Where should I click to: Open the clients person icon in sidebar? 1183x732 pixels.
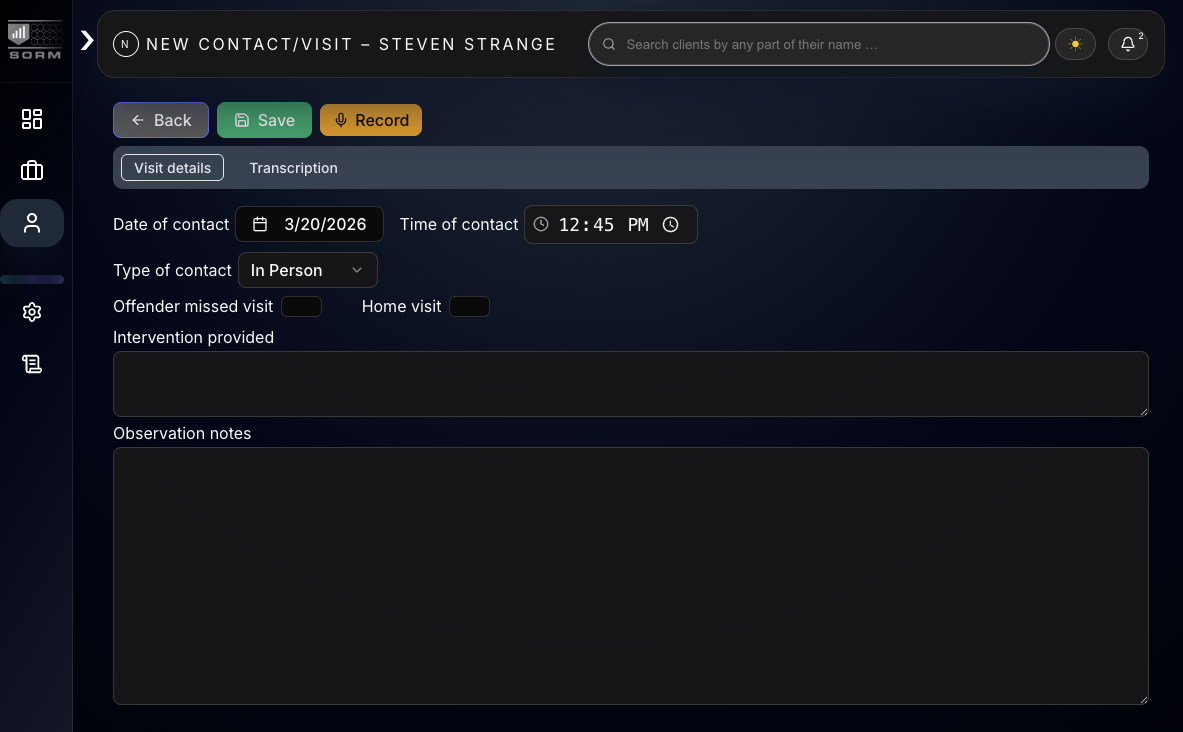pyautogui.click(x=32, y=222)
